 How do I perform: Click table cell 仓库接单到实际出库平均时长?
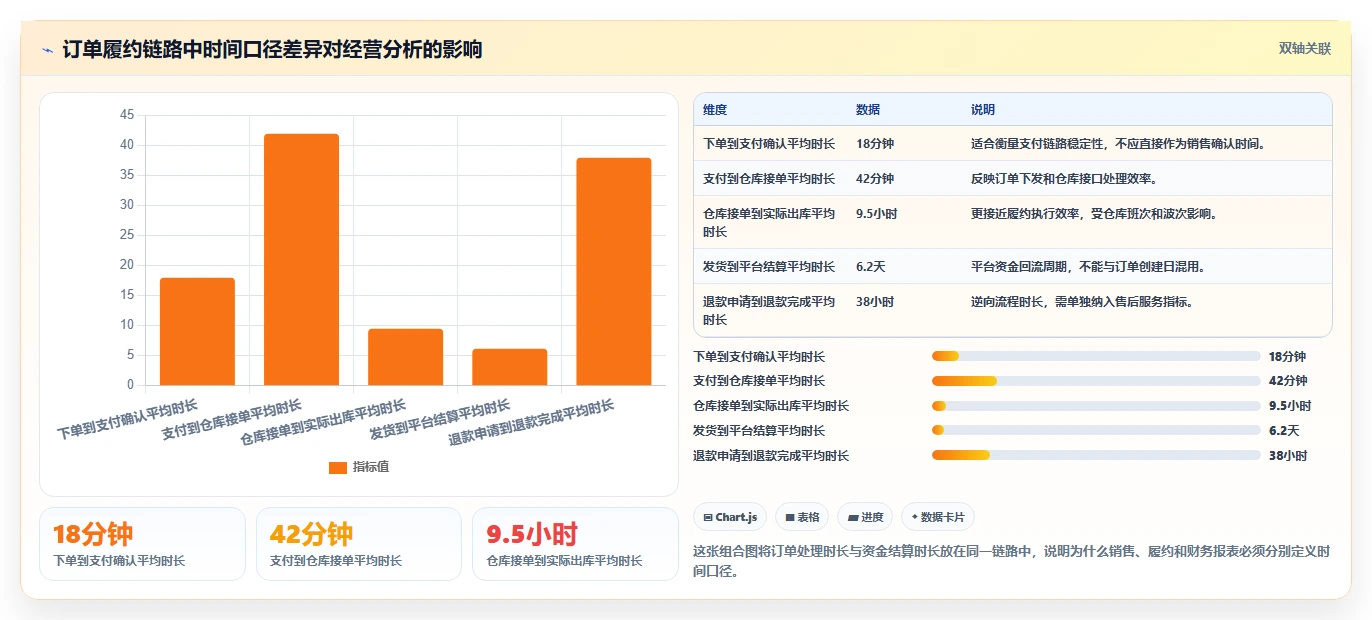pyautogui.click(x=769, y=222)
